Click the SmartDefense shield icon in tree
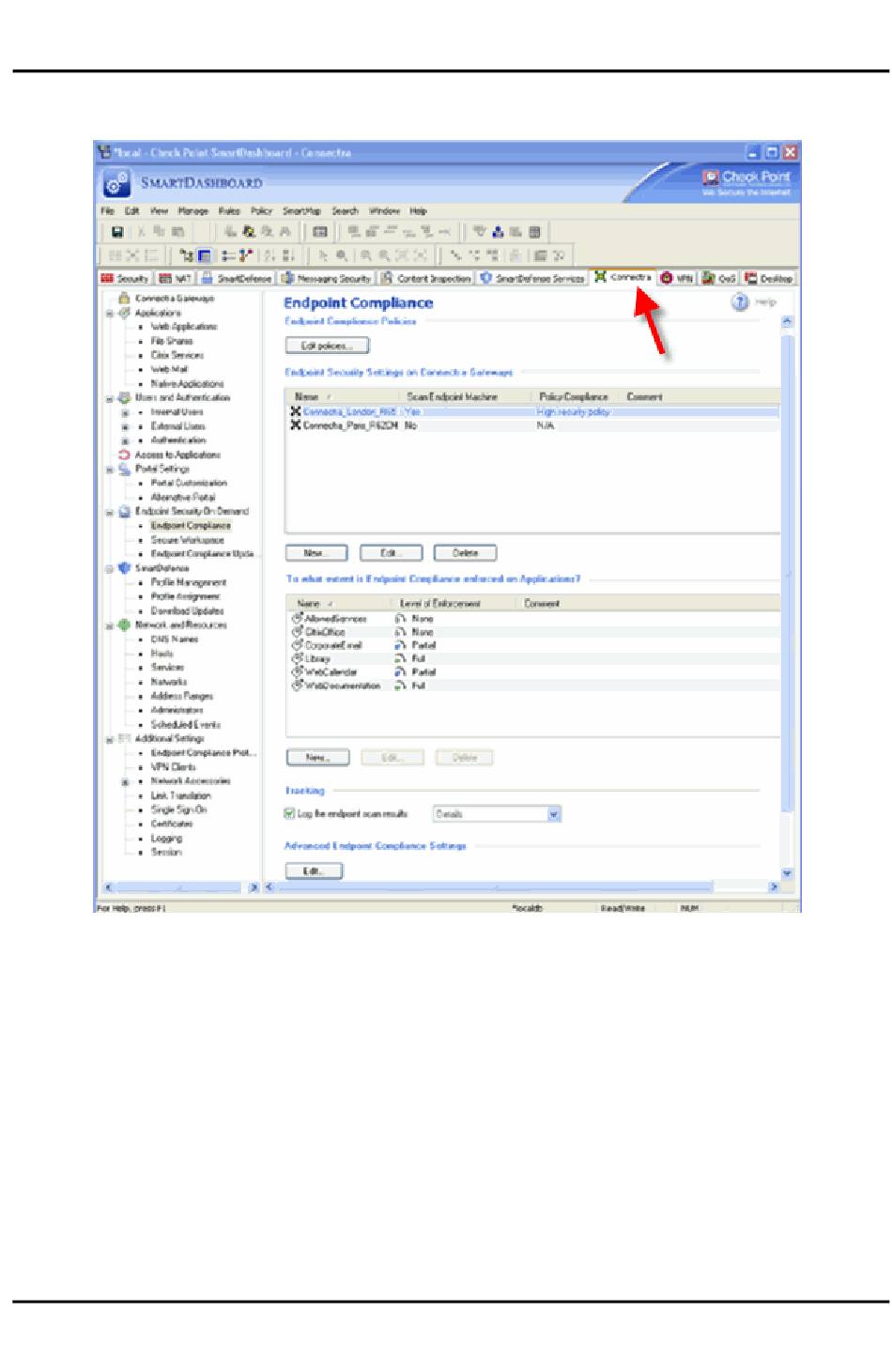 point(124,568)
